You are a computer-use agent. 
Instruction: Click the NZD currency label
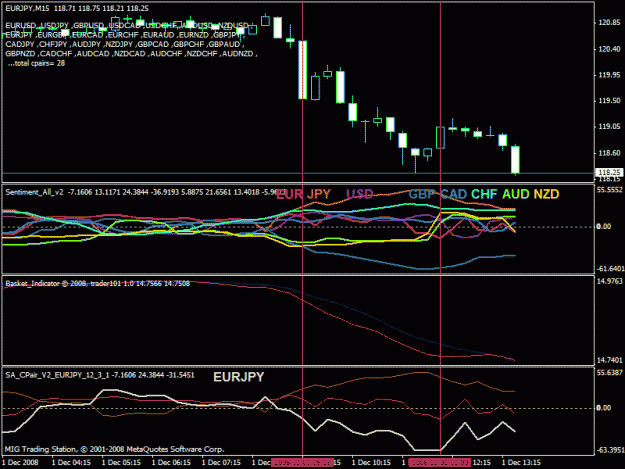pyautogui.click(x=546, y=194)
